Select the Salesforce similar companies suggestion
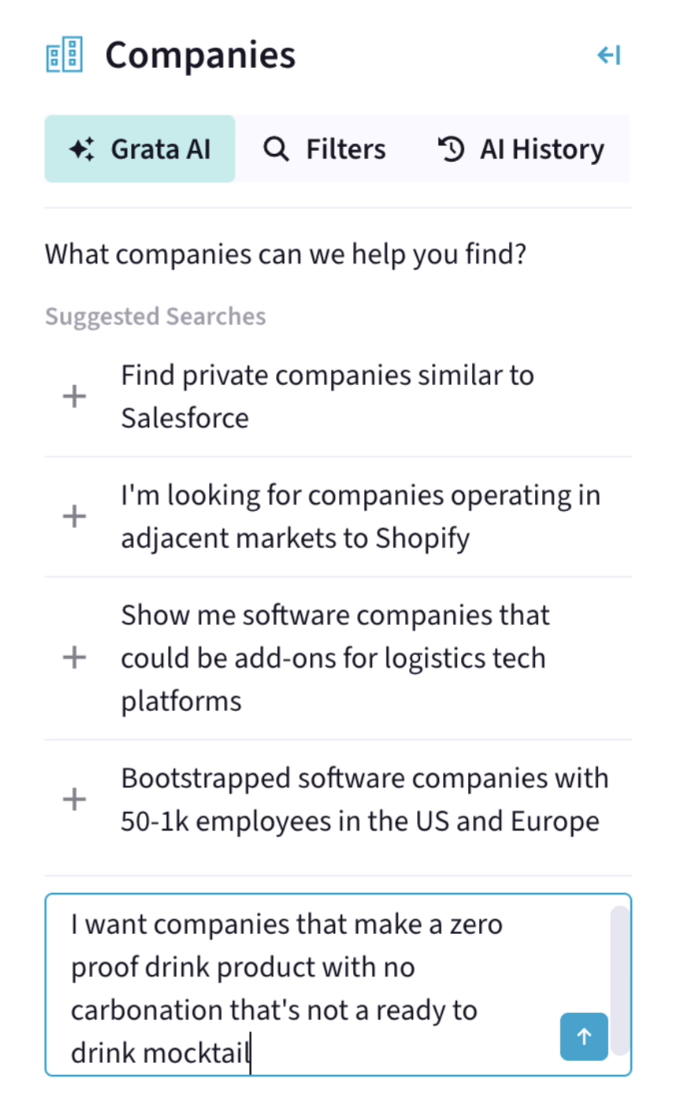The image size is (690, 1118). pyautogui.click(x=327, y=396)
